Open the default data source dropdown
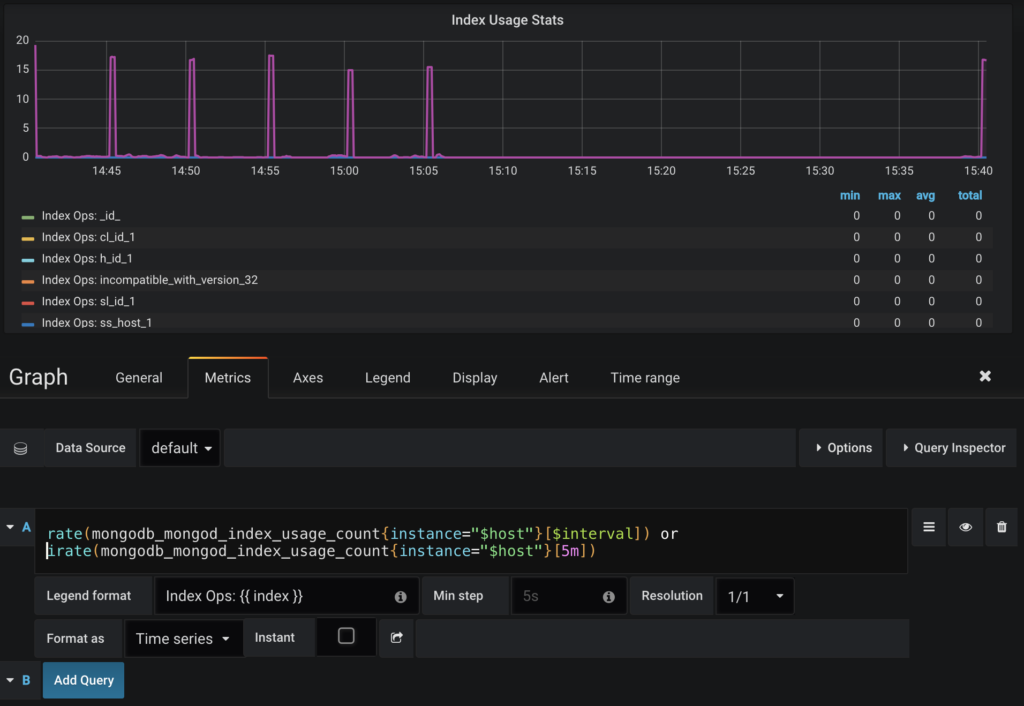 pyautogui.click(x=180, y=447)
